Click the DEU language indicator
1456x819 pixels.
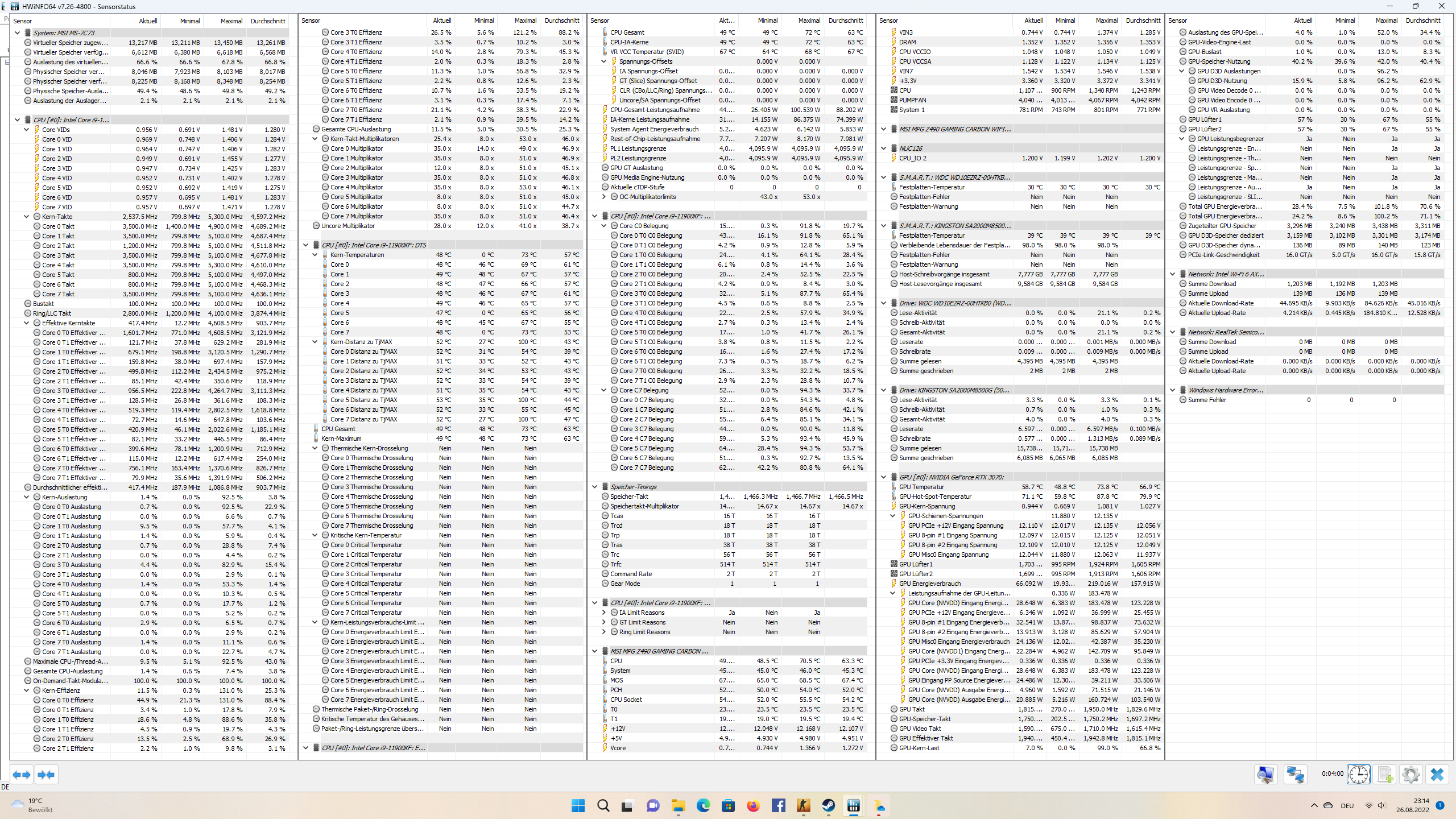click(1347, 805)
